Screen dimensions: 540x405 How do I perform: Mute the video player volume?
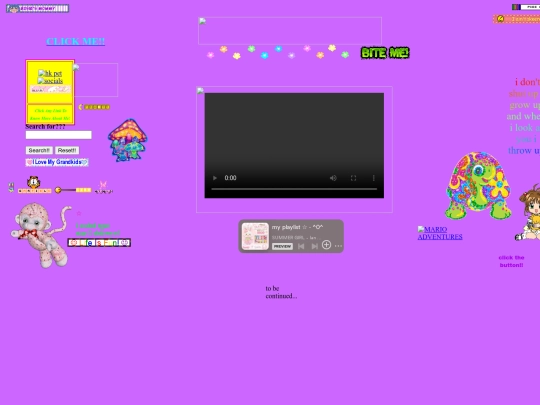click(333, 178)
